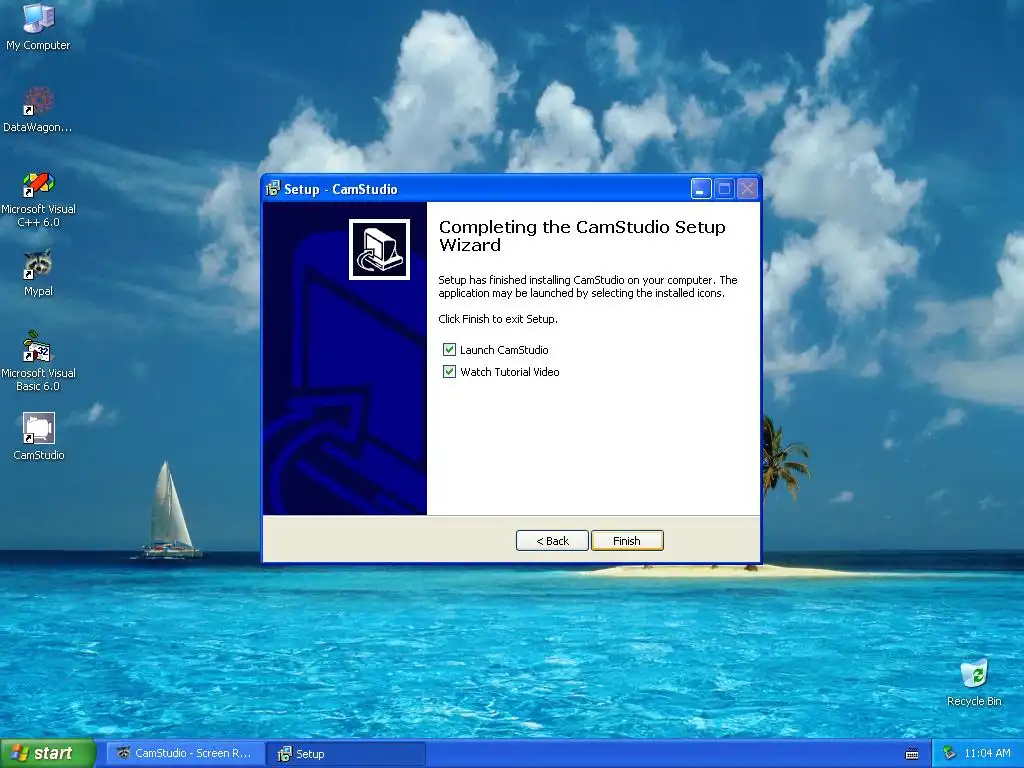Click the 11:04 AM clock in the tray
The height and width of the screenshot is (768, 1024).
(x=987, y=754)
